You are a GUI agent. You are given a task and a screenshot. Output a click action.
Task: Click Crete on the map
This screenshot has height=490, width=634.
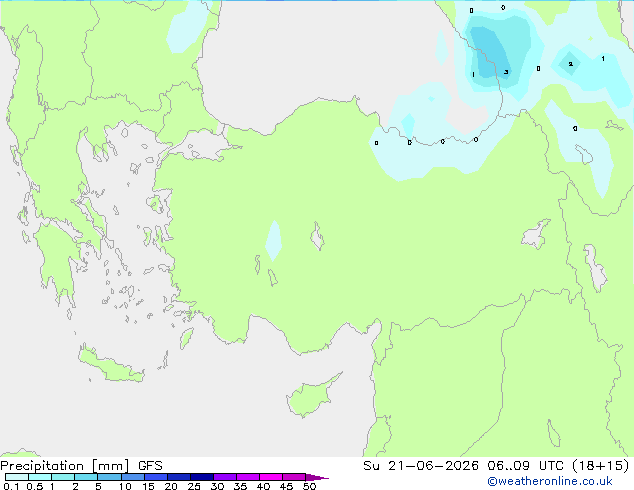pos(111,365)
